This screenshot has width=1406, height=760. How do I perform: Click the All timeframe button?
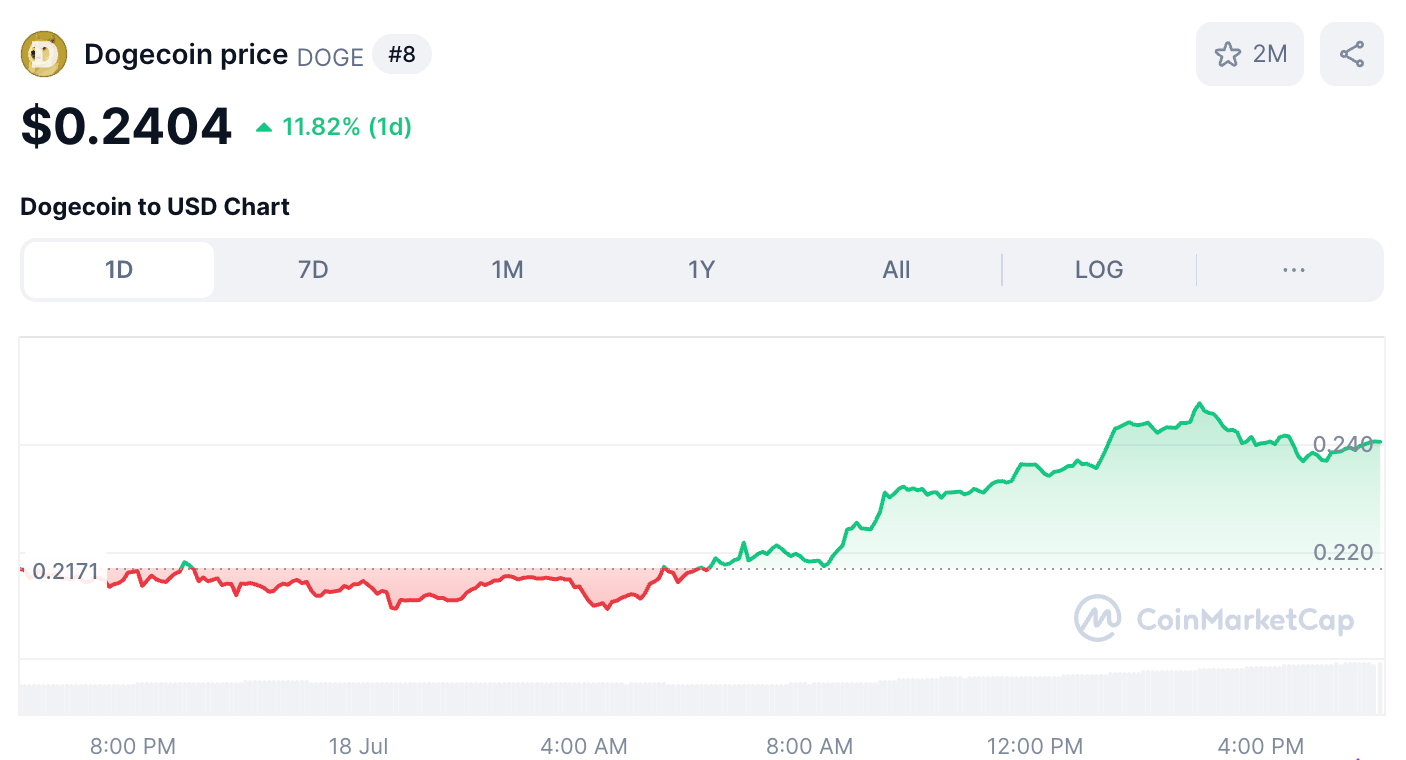coord(896,269)
